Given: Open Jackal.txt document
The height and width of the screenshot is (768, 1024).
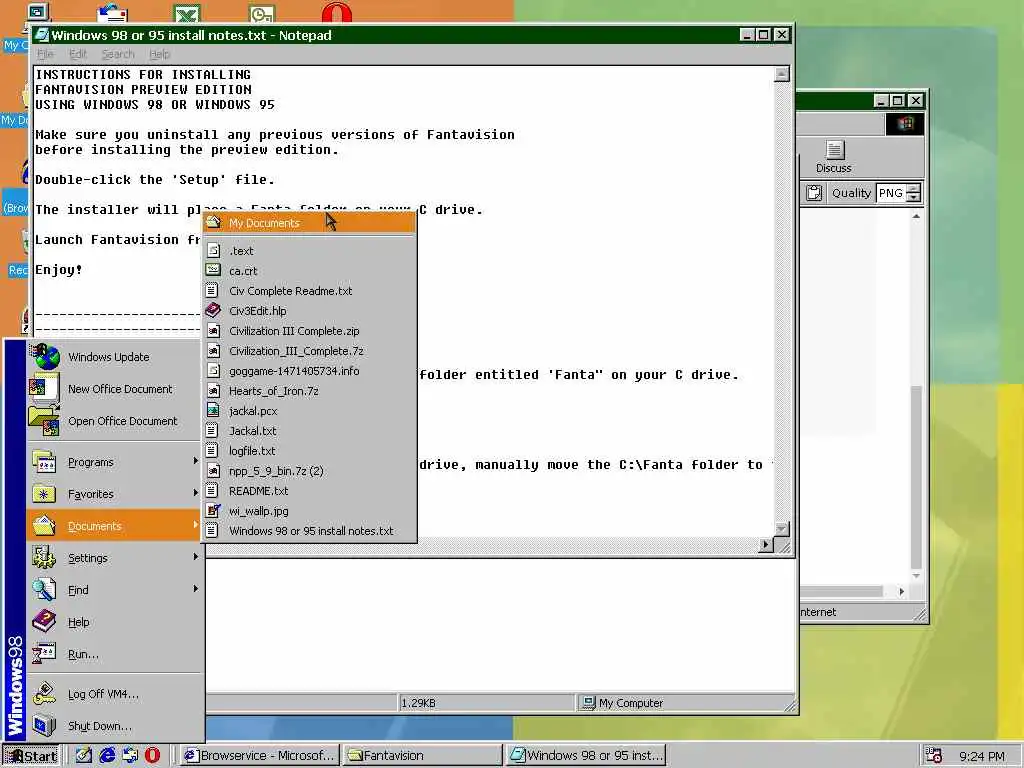Looking at the screenshot, I should click(x=309, y=431).
